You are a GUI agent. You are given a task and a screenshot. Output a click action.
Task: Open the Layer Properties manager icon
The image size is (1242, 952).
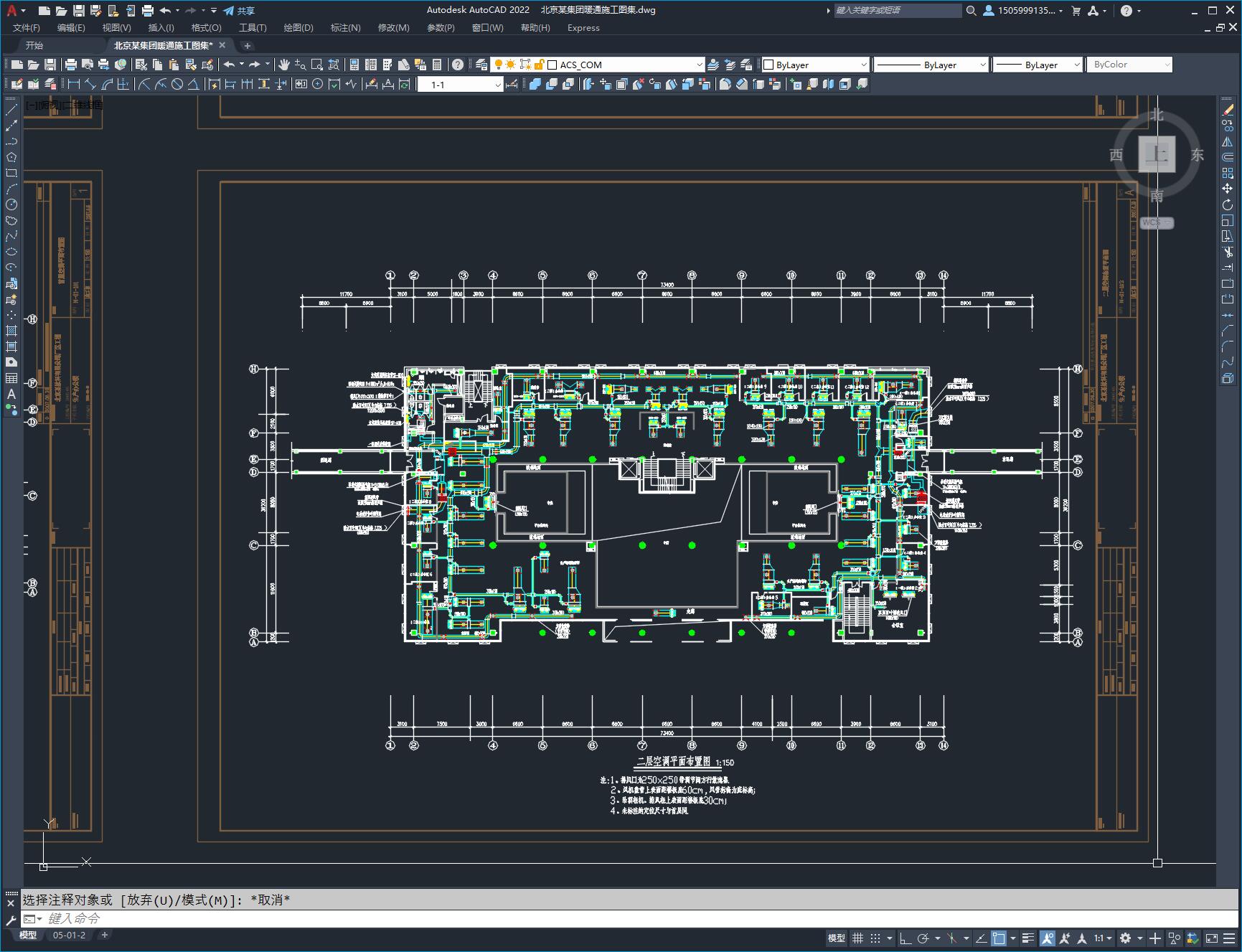coord(481,65)
